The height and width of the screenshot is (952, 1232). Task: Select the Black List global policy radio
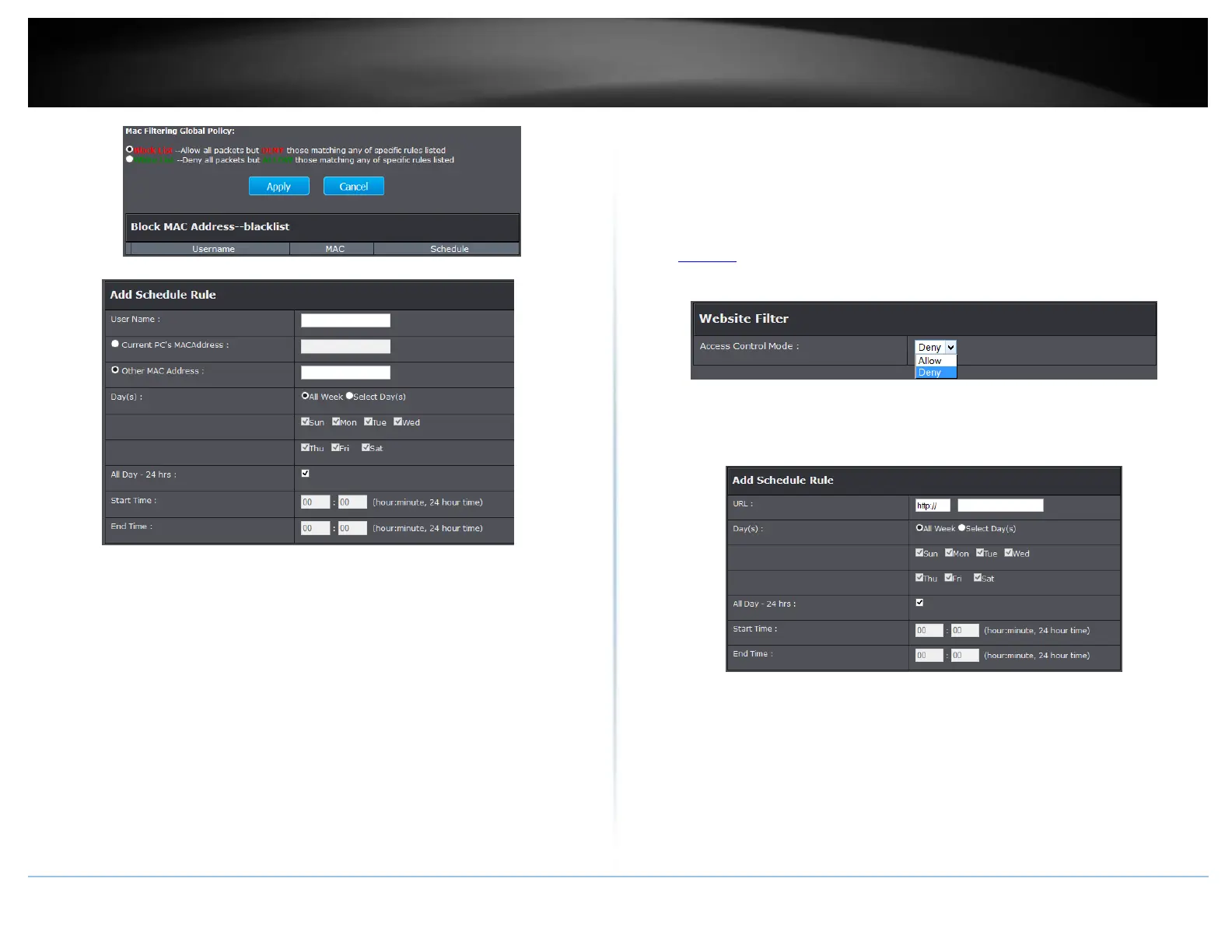tap(130, 149)
